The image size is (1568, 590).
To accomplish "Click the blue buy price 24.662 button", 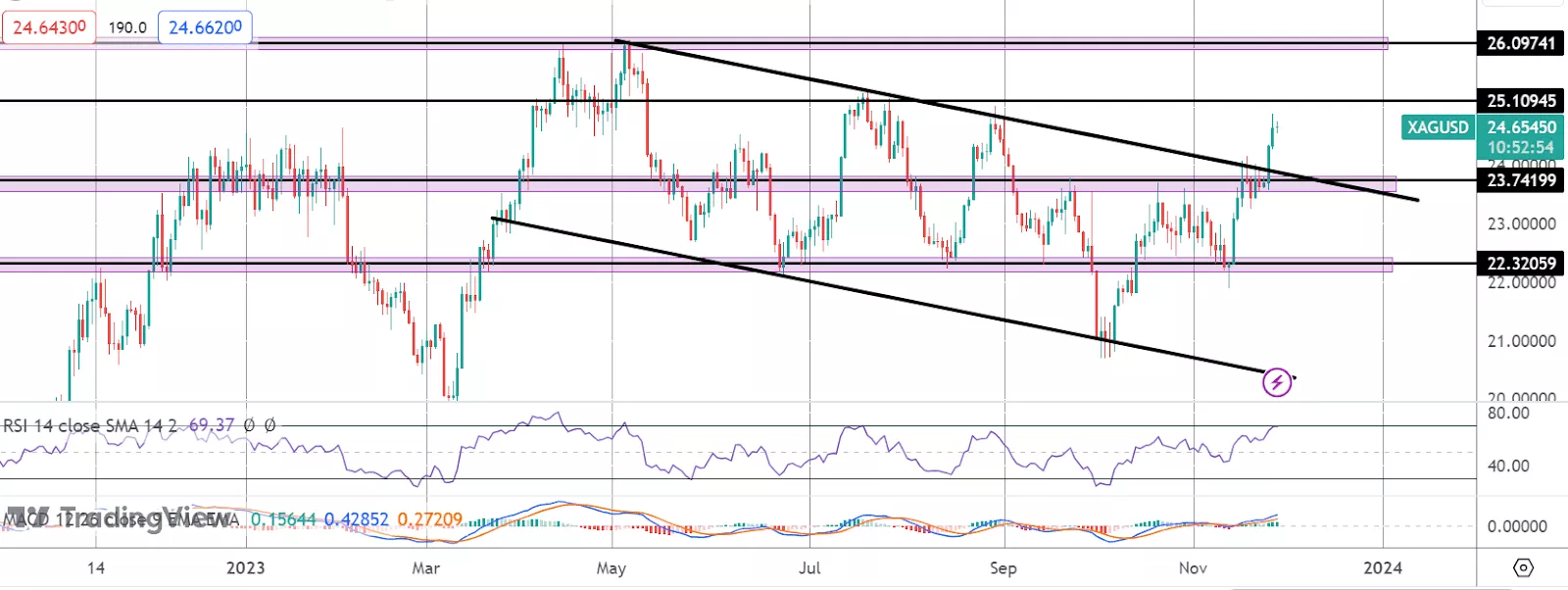I will [205, 27].
